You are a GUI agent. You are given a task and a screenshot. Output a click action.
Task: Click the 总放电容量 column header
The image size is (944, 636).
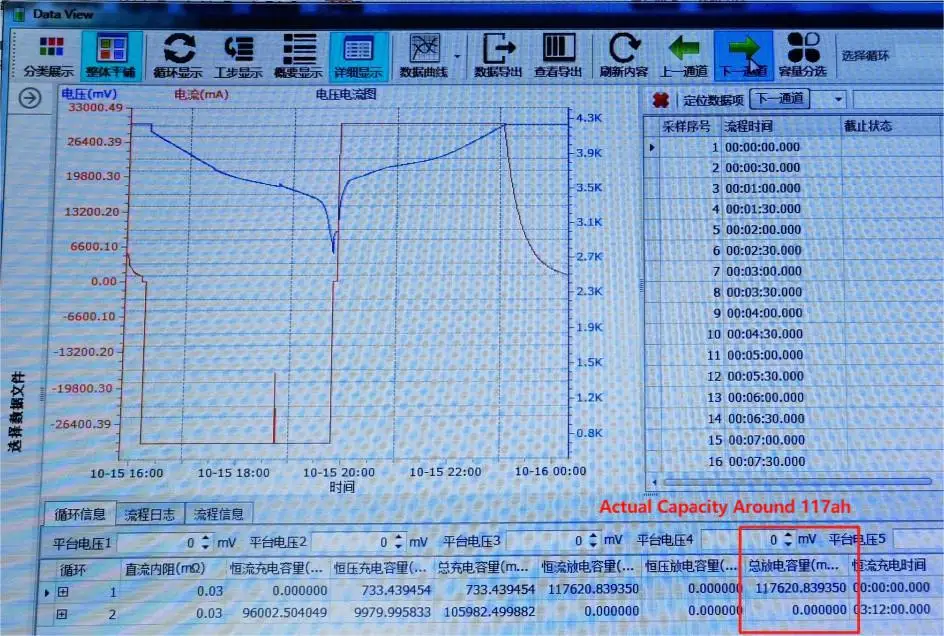coord(794,566)
